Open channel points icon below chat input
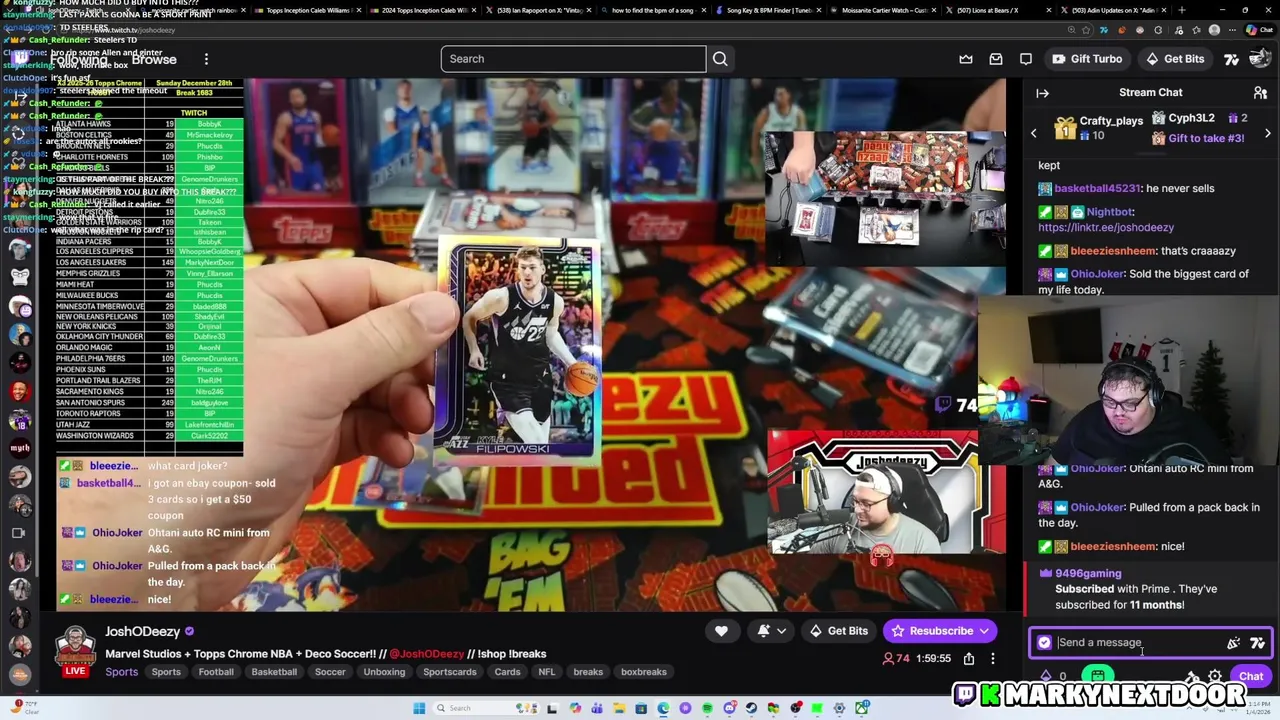This screenshot has width=1280, height=720. pos(1045,677)
